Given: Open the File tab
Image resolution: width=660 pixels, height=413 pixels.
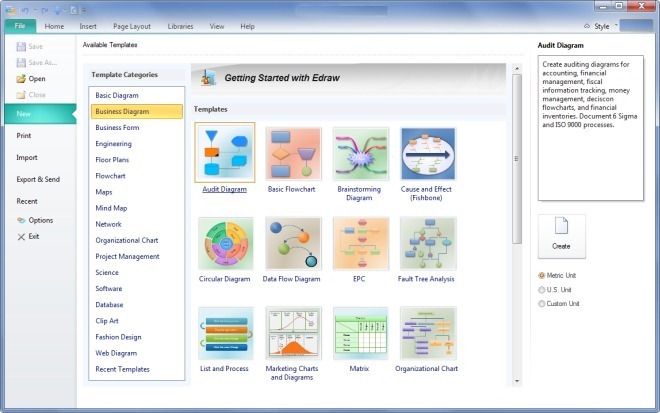Looking at the screenshot, I should [x=20, y=26].
